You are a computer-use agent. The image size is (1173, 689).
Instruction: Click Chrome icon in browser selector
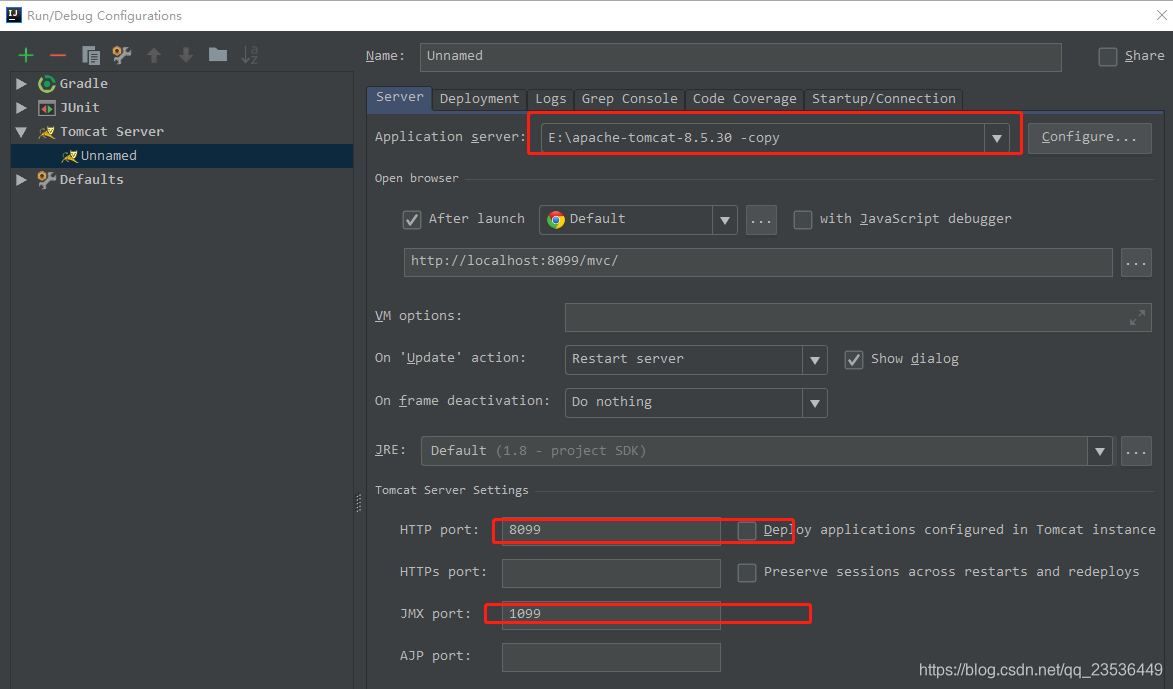tap(556, 219)
